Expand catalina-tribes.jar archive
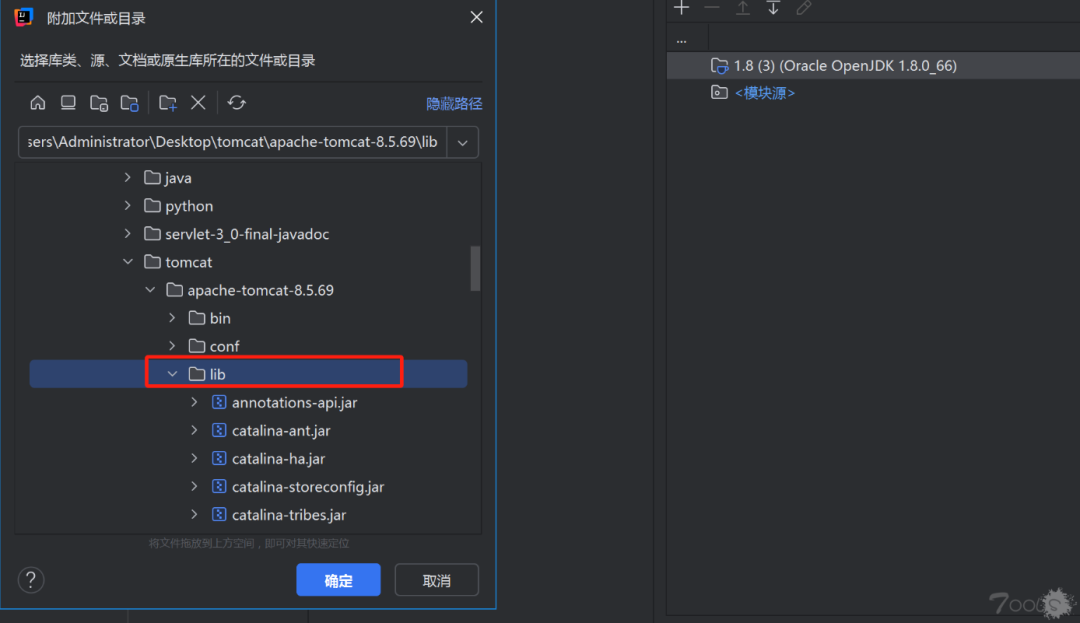Screen dimensions: 1080x623 point(194,514)
